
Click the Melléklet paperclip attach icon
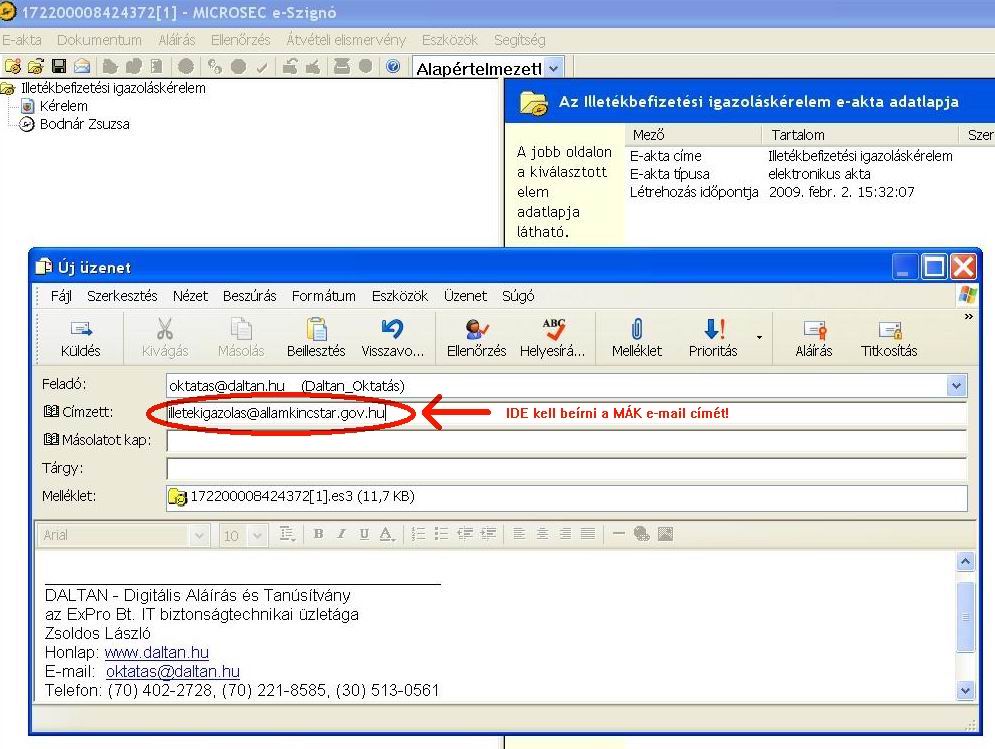[635, 337]
